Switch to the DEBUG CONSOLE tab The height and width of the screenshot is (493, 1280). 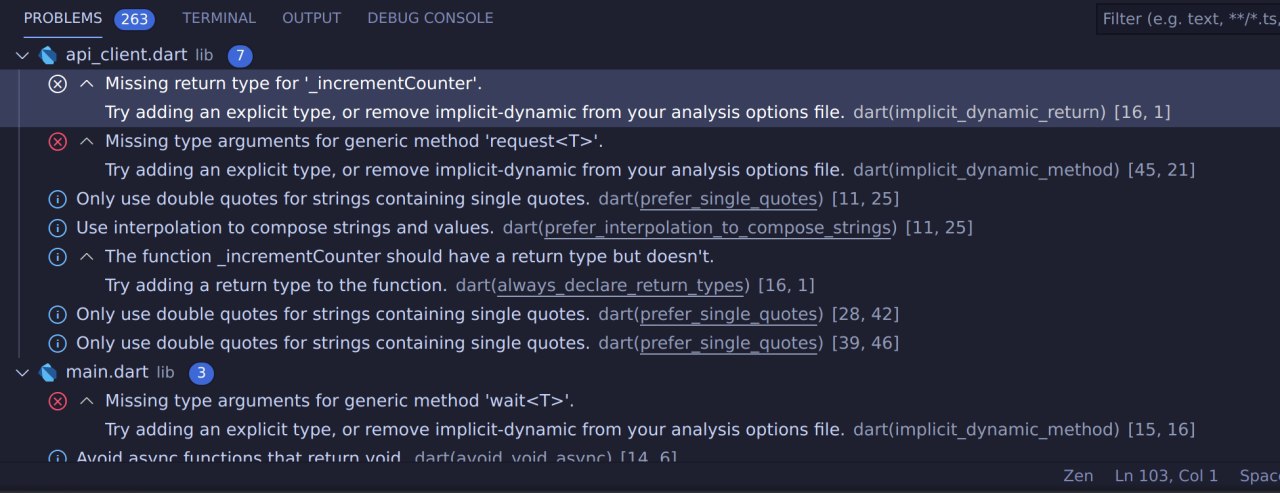tap(430, 18)
